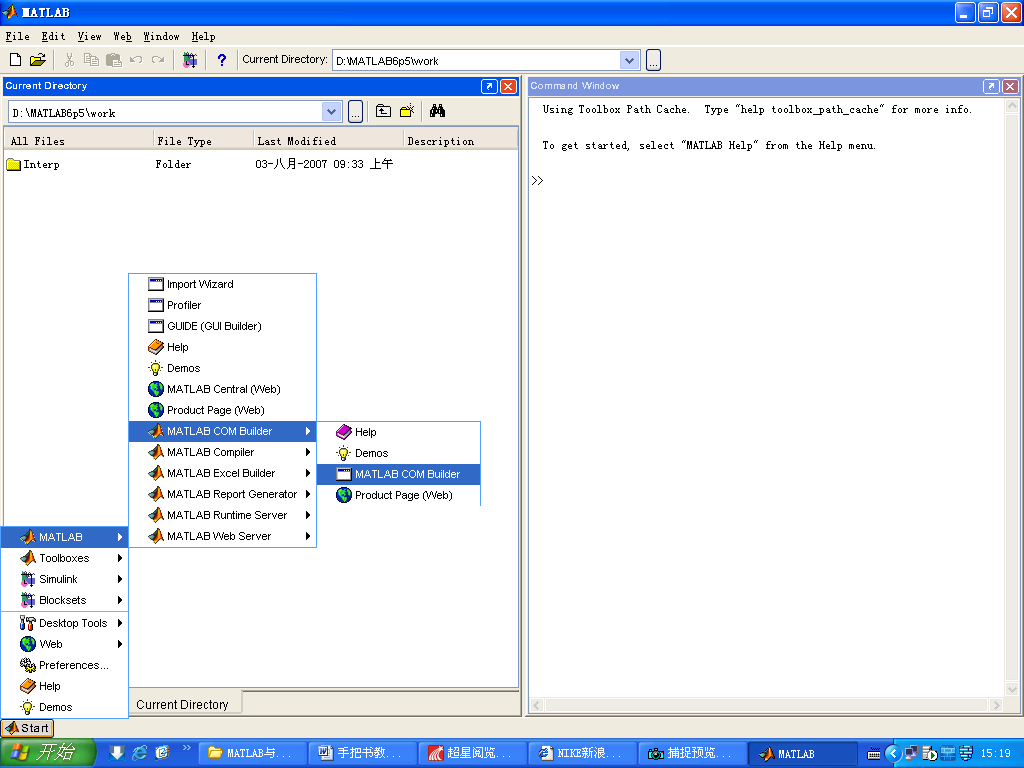Image resolution: width=1024 pixels, height=768 pixels.
Task: Click the New Folder icon in Current Directory panel
Action: tap(407, 111)
